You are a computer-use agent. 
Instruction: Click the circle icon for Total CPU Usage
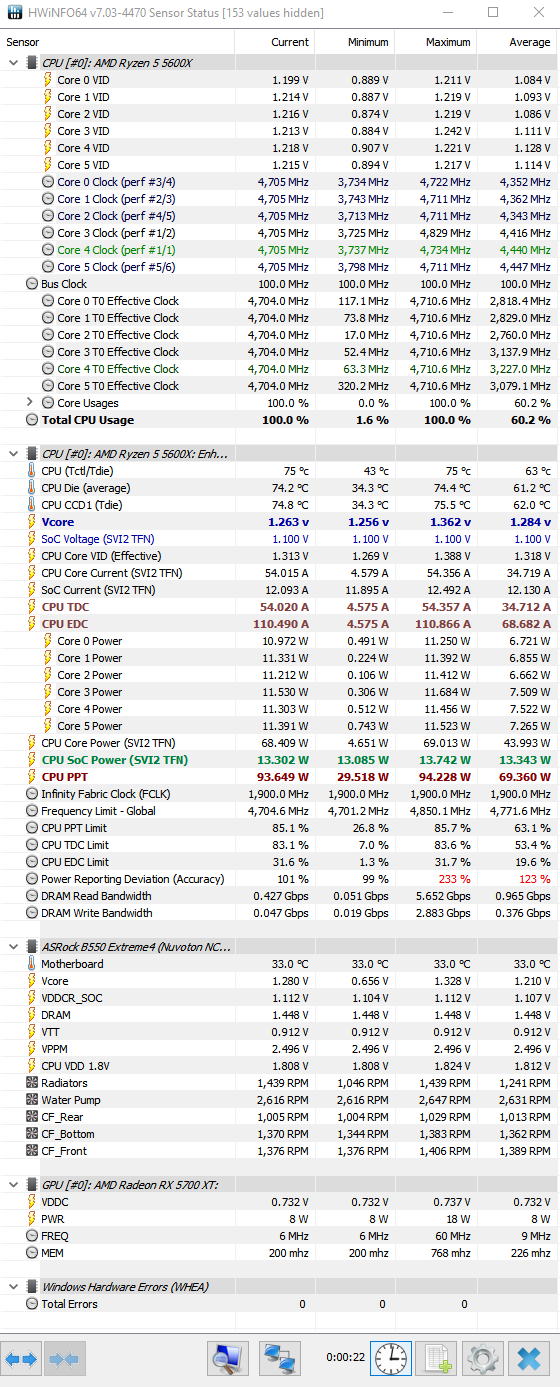click(x=32, y=419)
